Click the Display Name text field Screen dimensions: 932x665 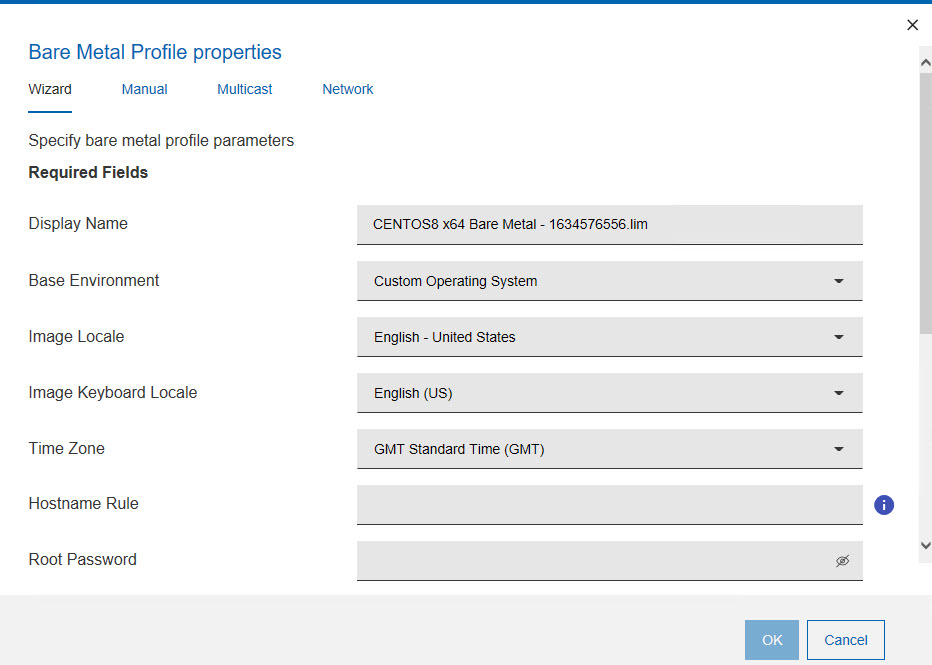point(609,225)
